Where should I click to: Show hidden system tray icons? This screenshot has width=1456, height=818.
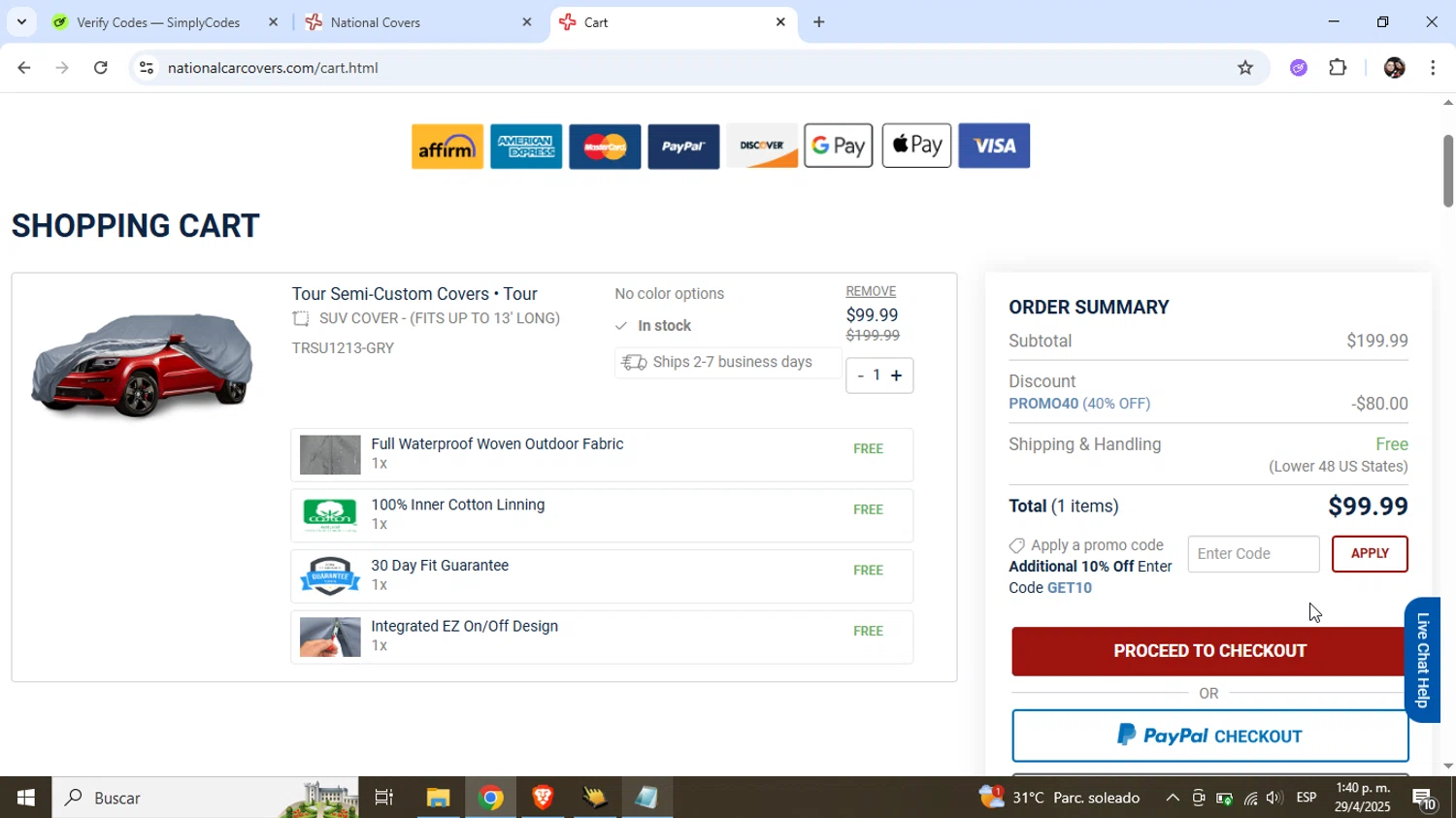click(x=1173, y=798)
